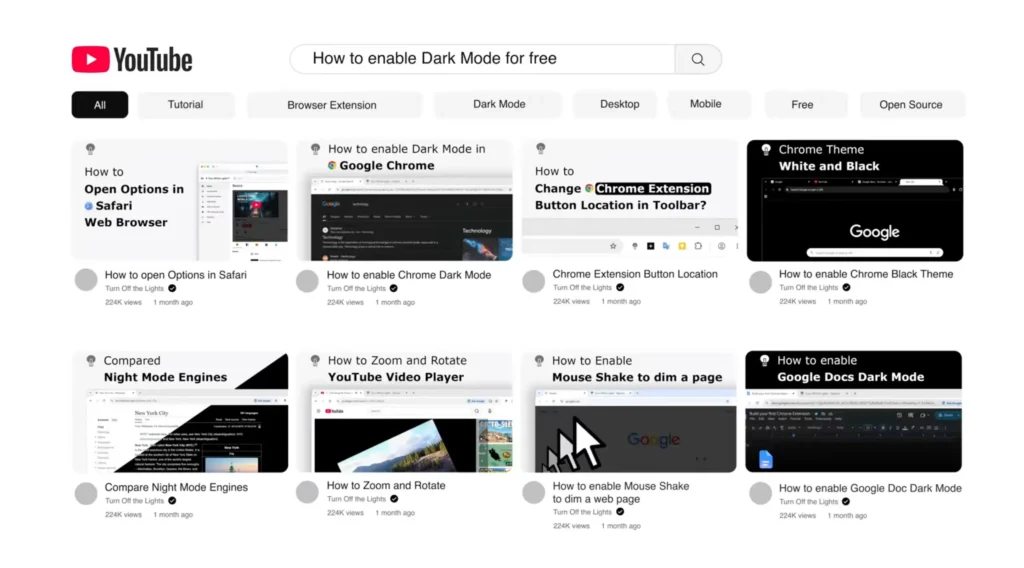
Task: Click verified badge under Chrome Extension Button Location
Action: pyautogui.click(x=620, y=288)
